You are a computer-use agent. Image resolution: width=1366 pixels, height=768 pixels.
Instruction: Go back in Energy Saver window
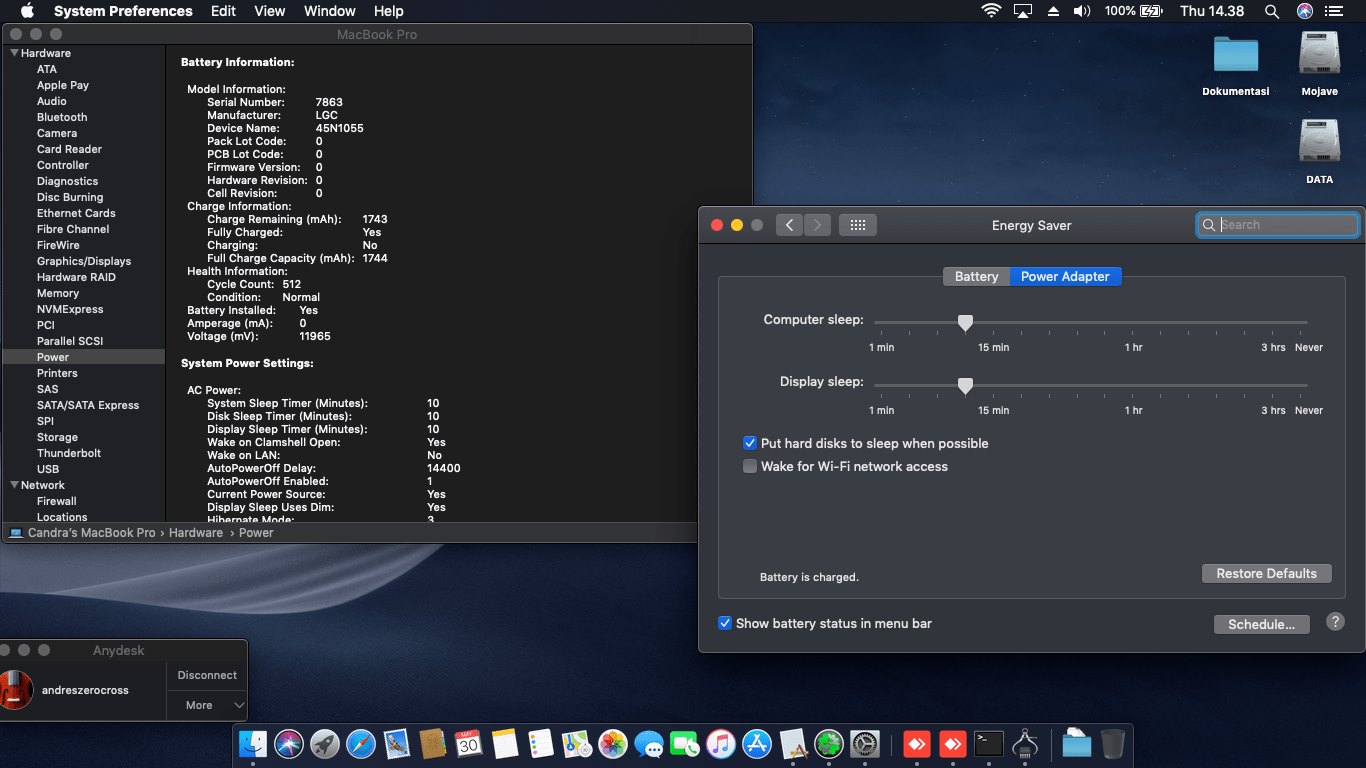coord(790,225)
